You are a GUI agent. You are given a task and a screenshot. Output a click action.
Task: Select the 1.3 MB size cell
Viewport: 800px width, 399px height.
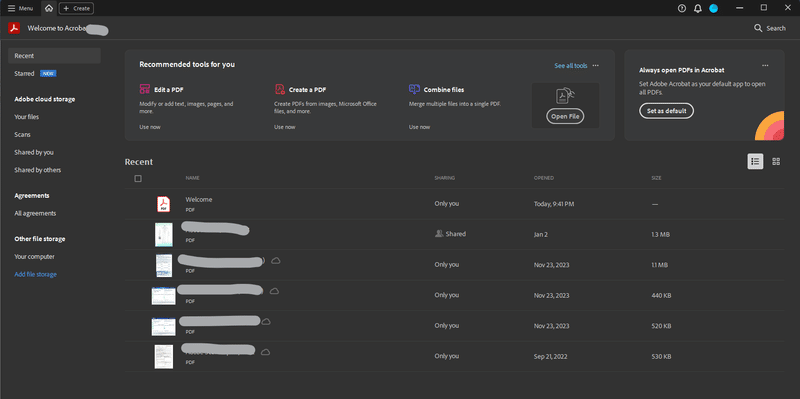660,235
